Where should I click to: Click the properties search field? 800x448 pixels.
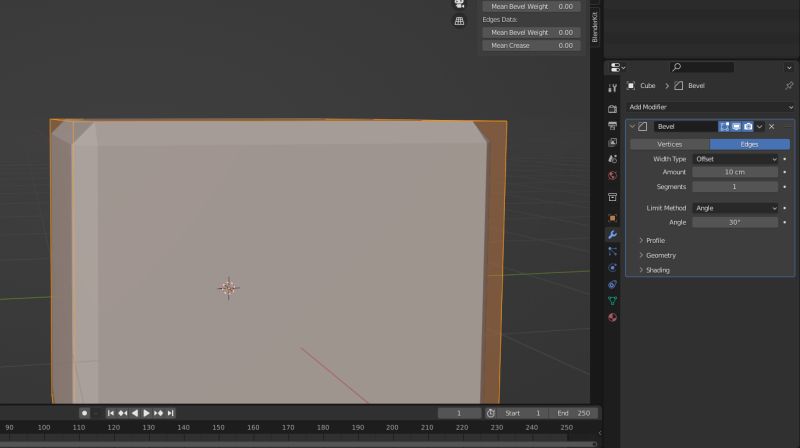[x=702, y=67]
